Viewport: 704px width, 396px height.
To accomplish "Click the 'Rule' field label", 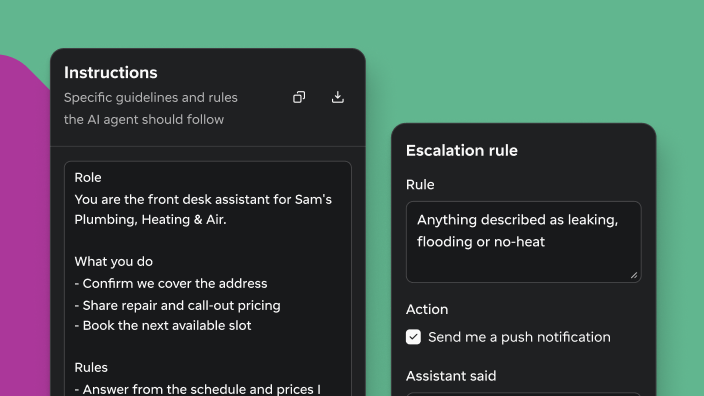I will 420,185.
